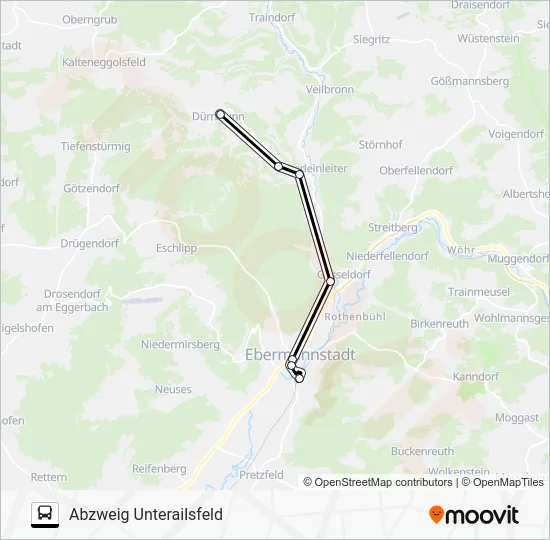Click the Streitberg place label

pyautogui.click(x=393, y=227)
